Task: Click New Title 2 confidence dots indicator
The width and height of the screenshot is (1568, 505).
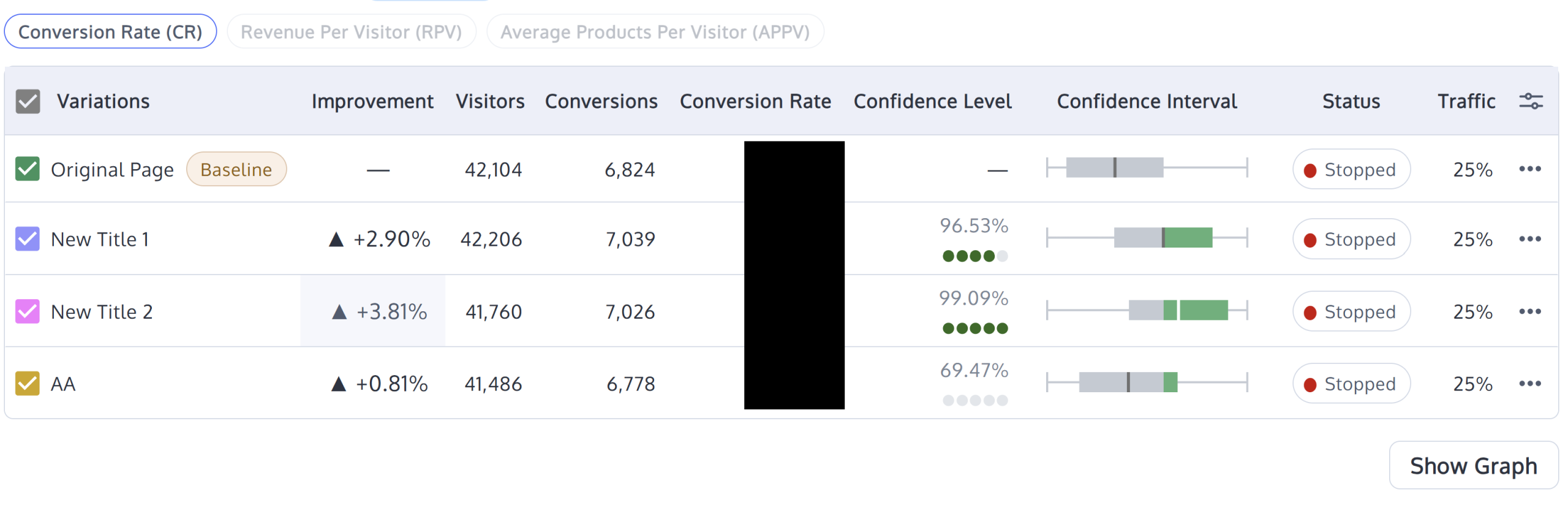Action: click(x=974, y=328)
